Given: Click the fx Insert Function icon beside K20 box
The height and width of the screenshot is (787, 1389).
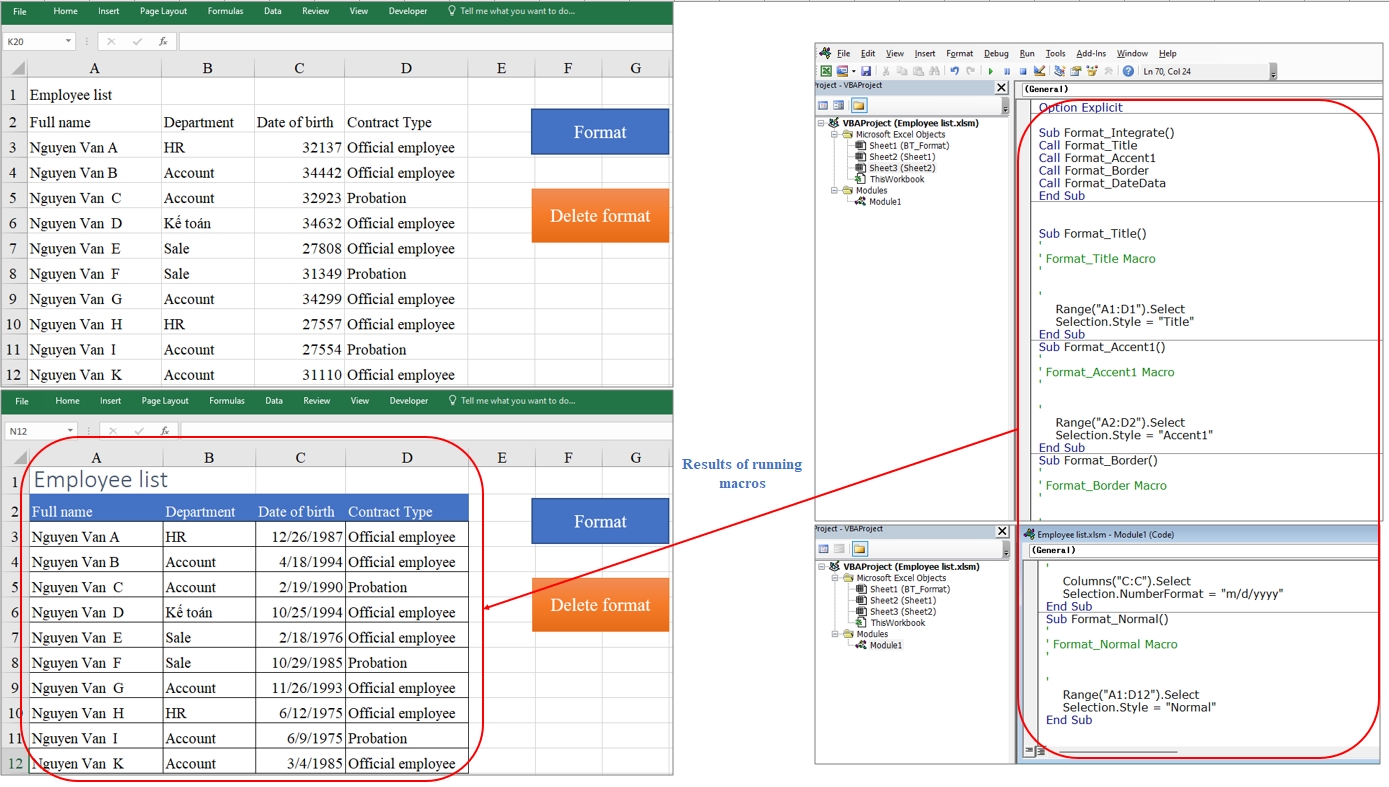Looking at the screenshot, I should (x=163, y=42).
